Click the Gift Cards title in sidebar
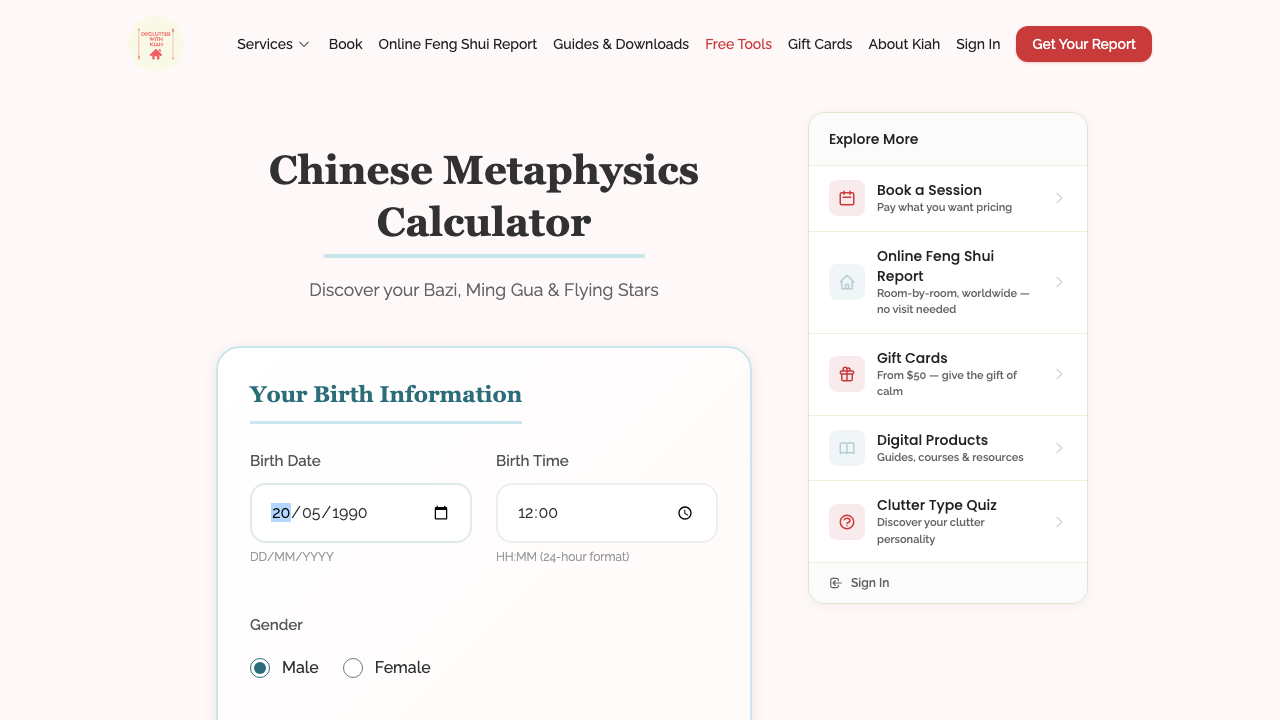Viewport: 1280px width, 720px height. (912, 358)
